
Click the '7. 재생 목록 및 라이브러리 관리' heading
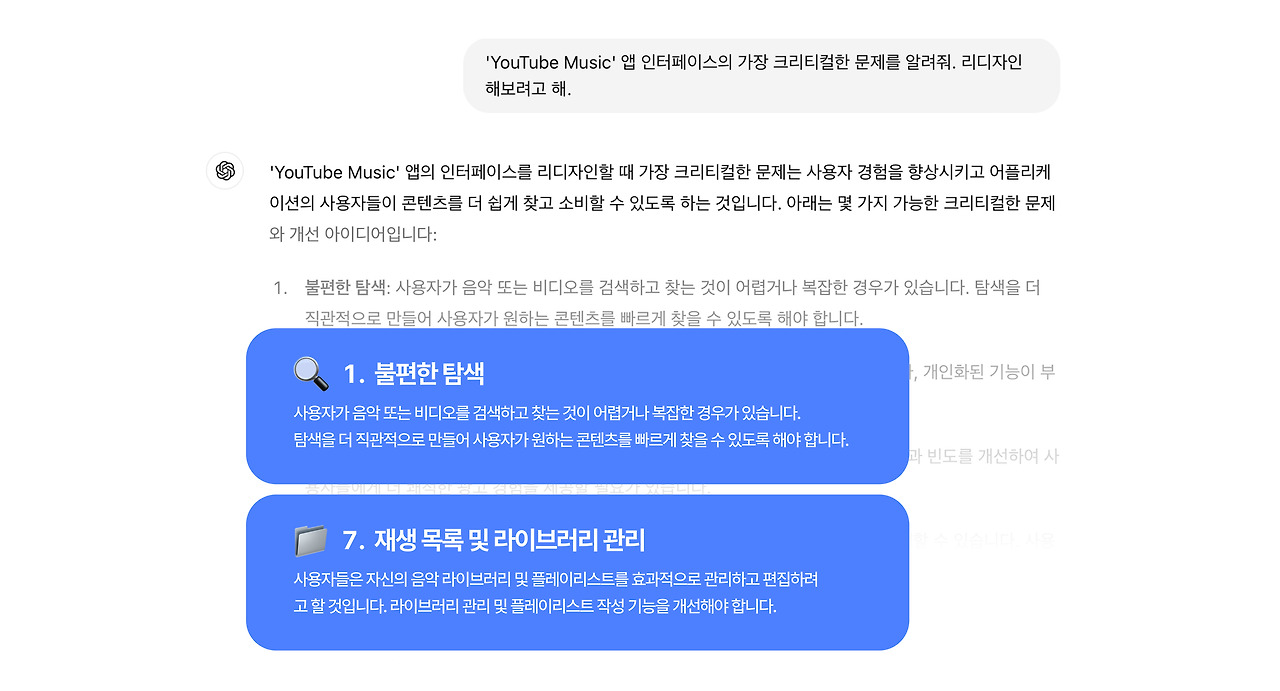click(494, 540)
